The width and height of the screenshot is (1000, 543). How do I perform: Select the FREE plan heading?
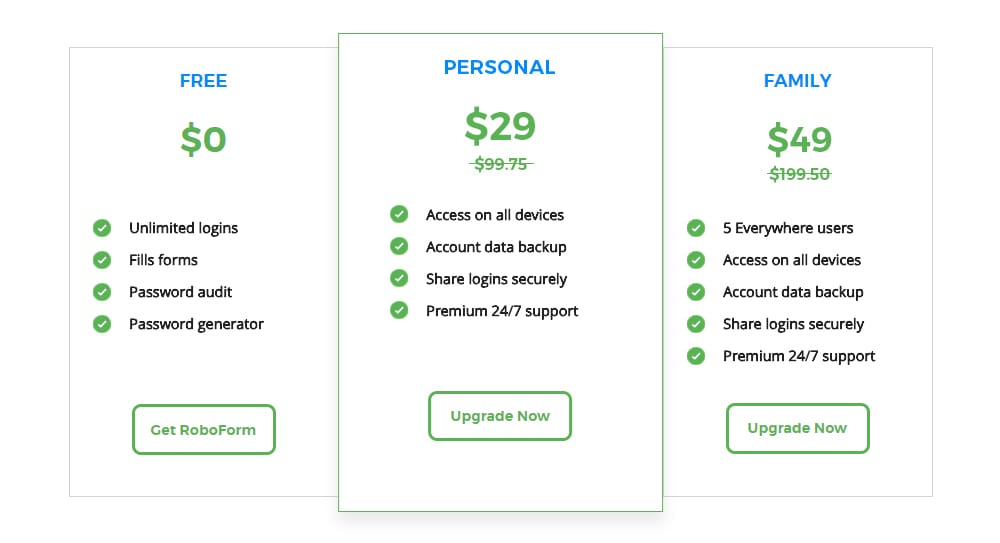tap(204, 81)
